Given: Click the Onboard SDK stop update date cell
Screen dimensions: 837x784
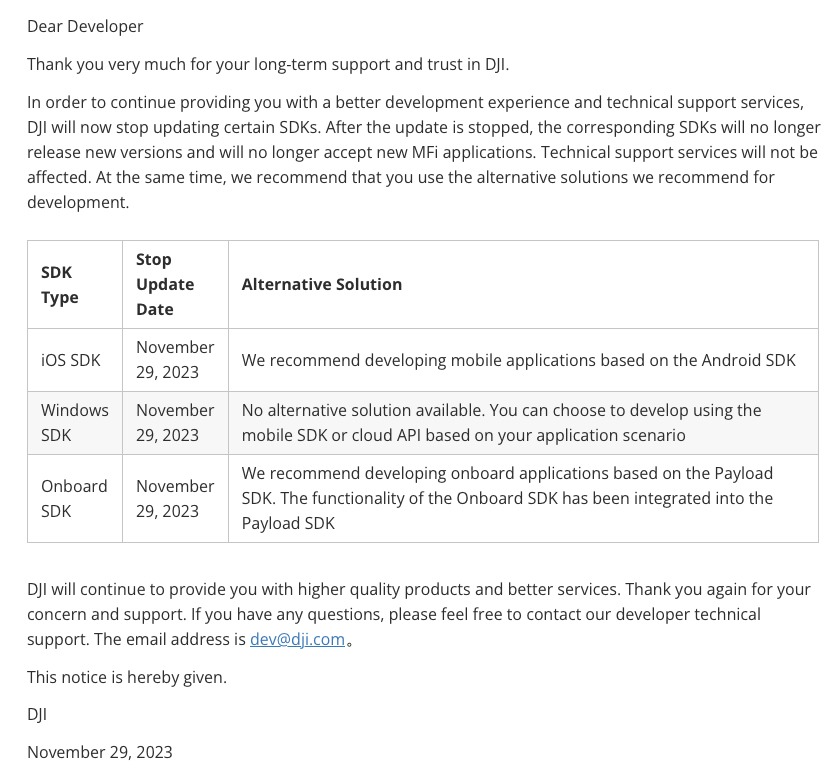Looking at the screenshot, I should pos(175,498).
